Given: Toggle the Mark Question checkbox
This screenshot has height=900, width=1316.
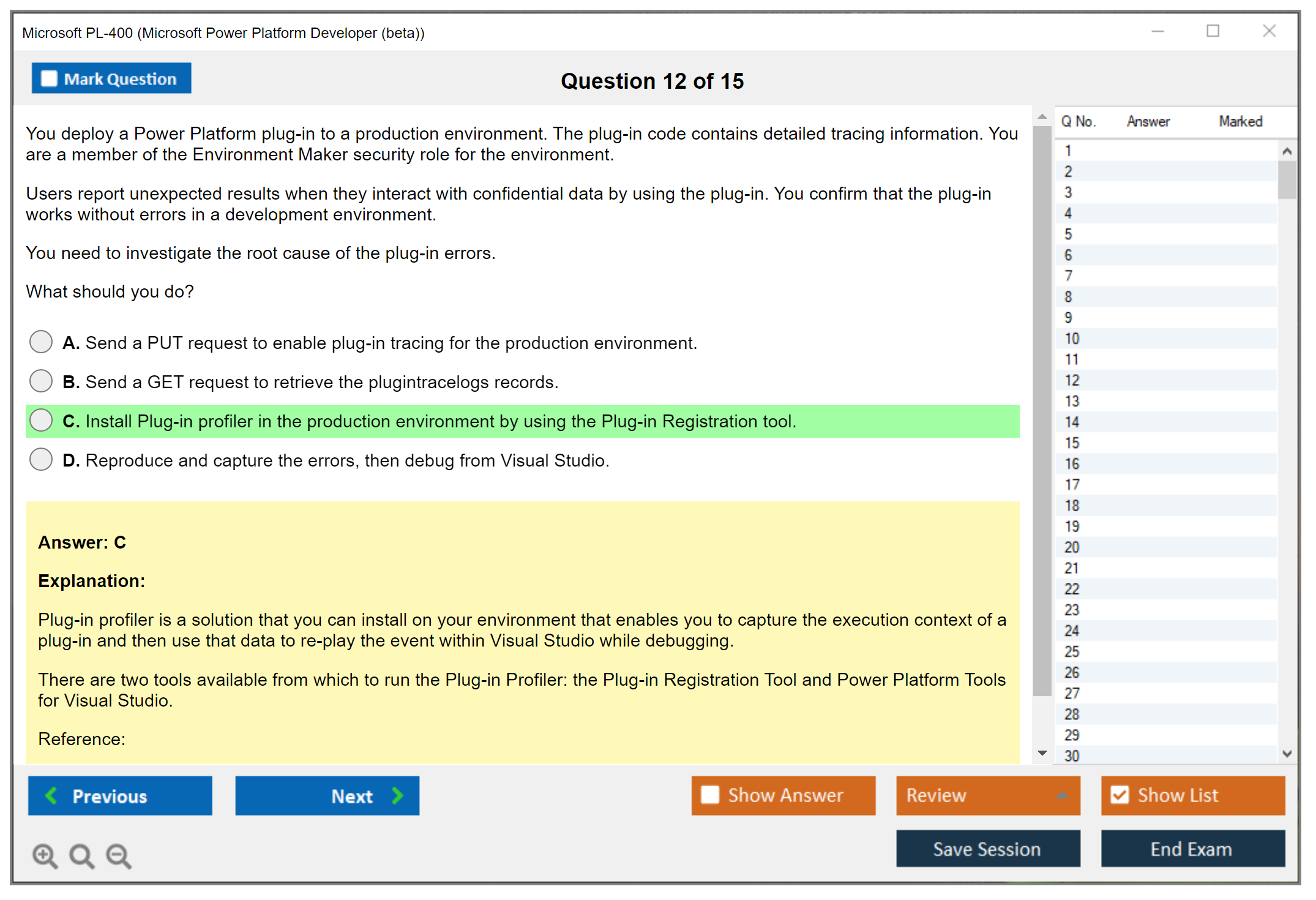Looking at the screenshot, I should pyautogui.click(x=49, y=79).
